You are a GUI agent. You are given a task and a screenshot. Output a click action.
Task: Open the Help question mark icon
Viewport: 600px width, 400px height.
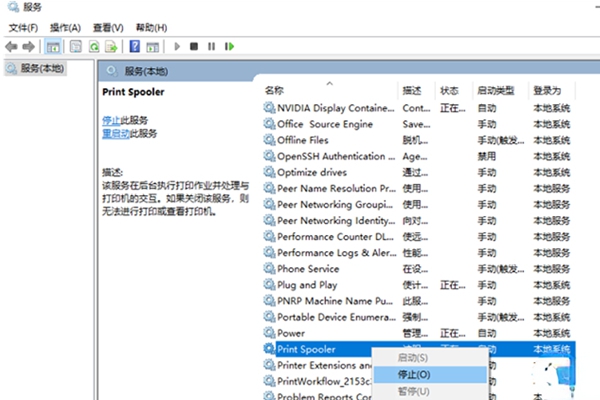click(x=135, y=47)
